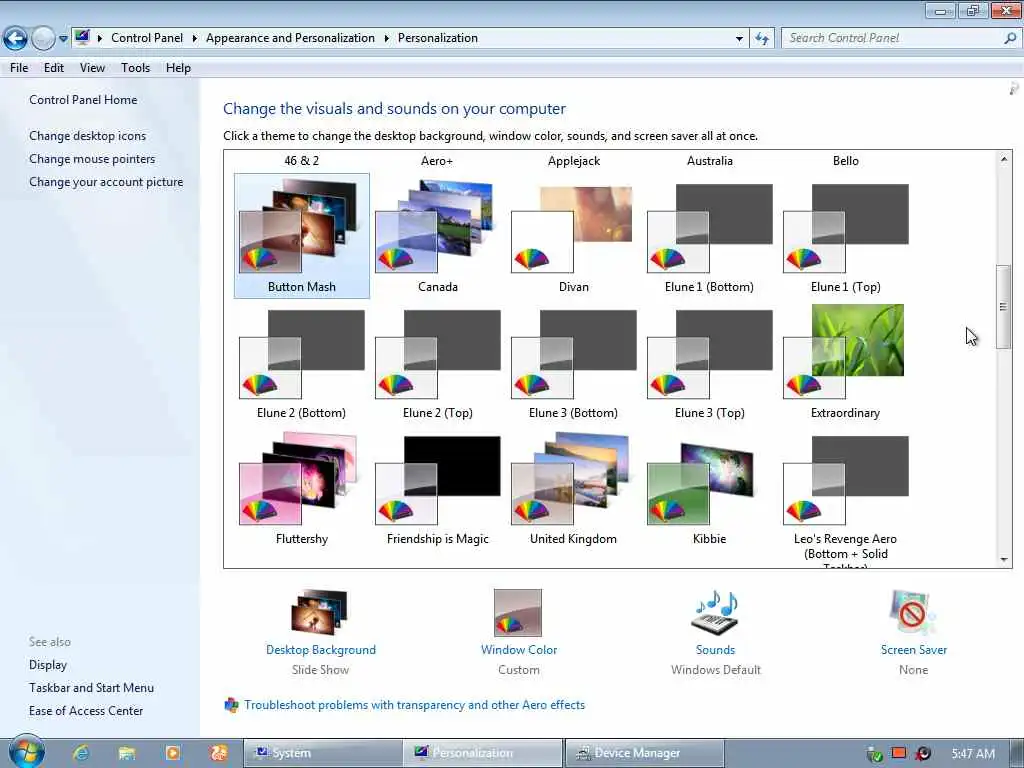This screenshot has width=1024, height=768.
Task: Open the View menu
Action: point(92,68)
